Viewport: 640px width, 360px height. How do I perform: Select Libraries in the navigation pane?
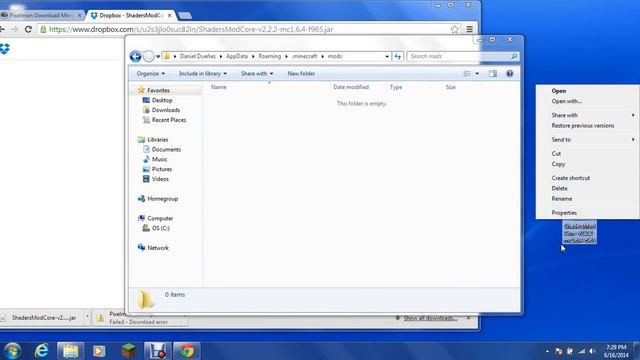coord(158,139)
